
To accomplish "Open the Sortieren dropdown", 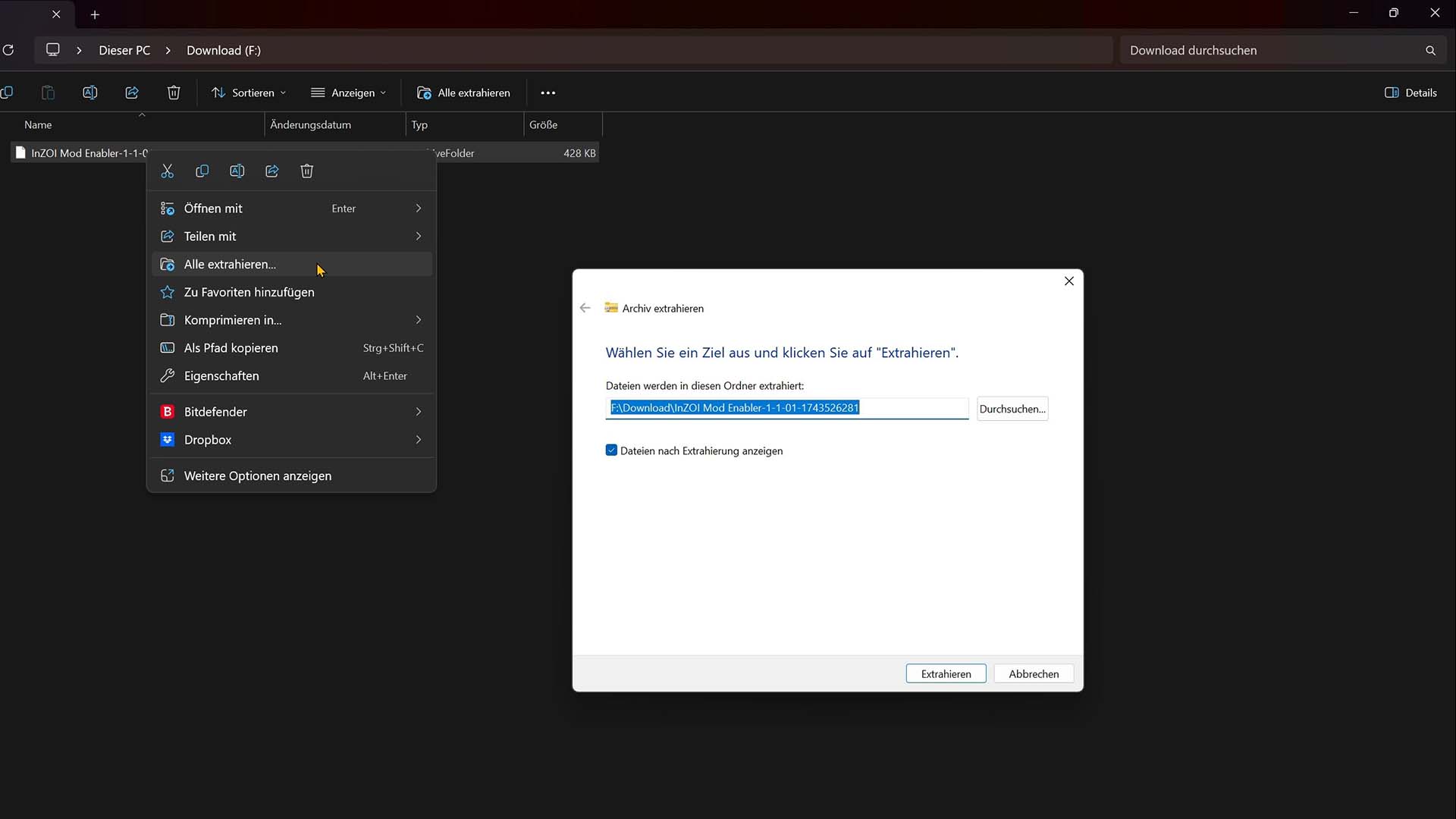I will 249,93.
